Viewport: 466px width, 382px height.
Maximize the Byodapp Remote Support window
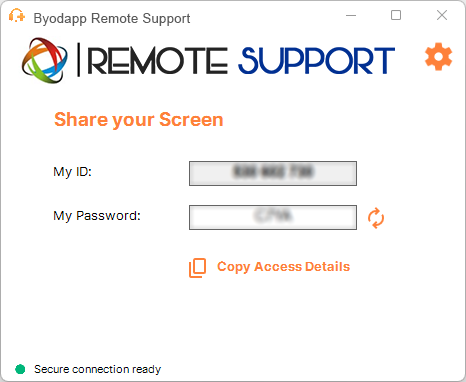[396, 15]
